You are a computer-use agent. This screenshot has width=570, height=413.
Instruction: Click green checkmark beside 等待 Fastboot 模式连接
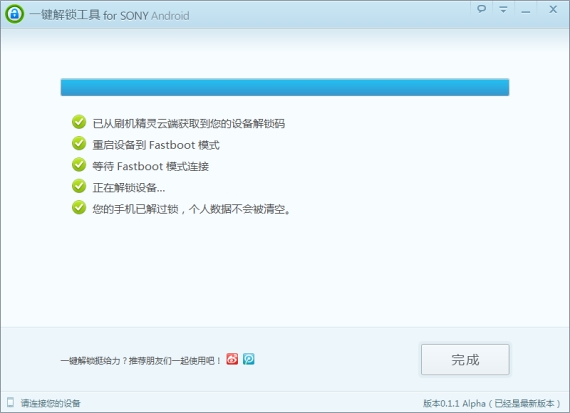pyautogui.click(x=79, y=164)
